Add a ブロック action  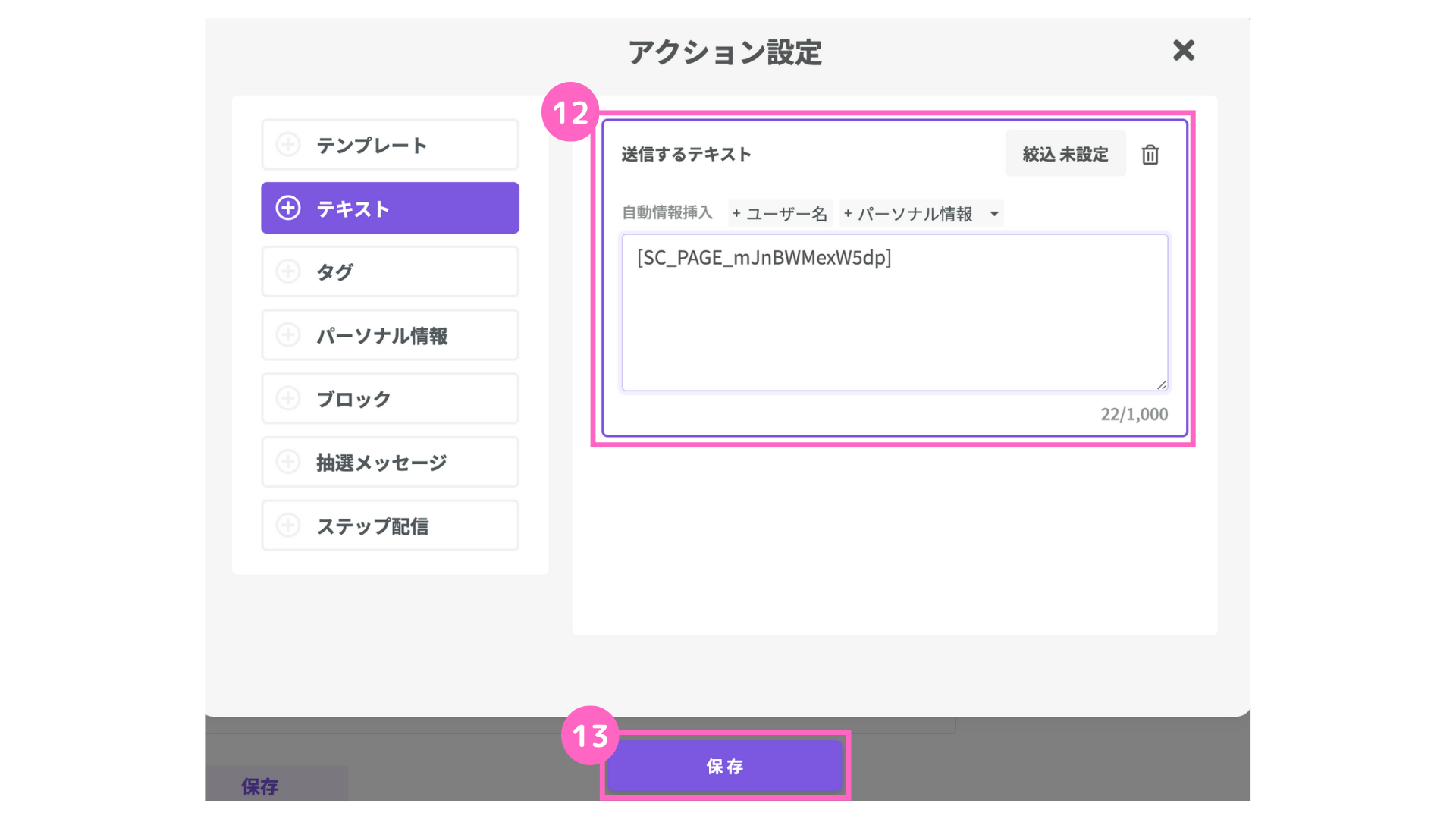pyautogui.click(x=390, y=398)
